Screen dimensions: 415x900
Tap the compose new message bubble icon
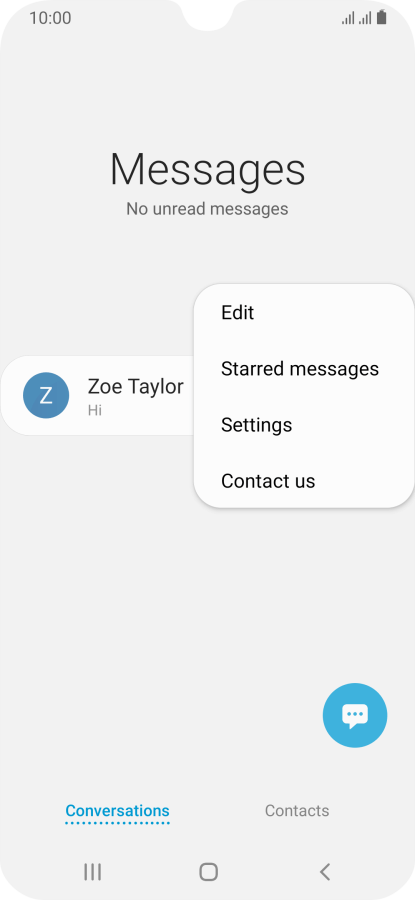[355, 715]
